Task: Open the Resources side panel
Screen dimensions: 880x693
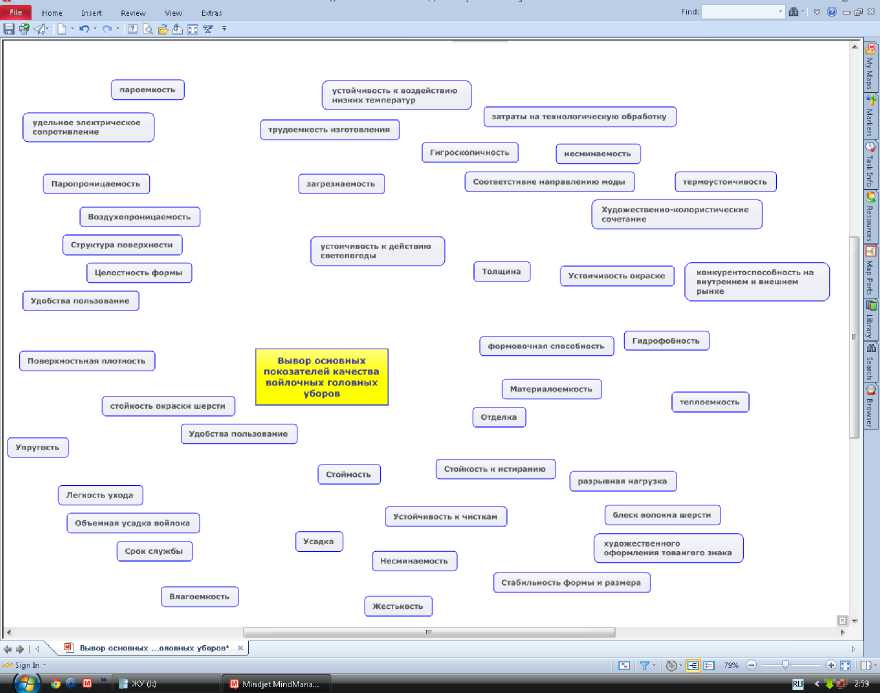Action: point(870,215)
